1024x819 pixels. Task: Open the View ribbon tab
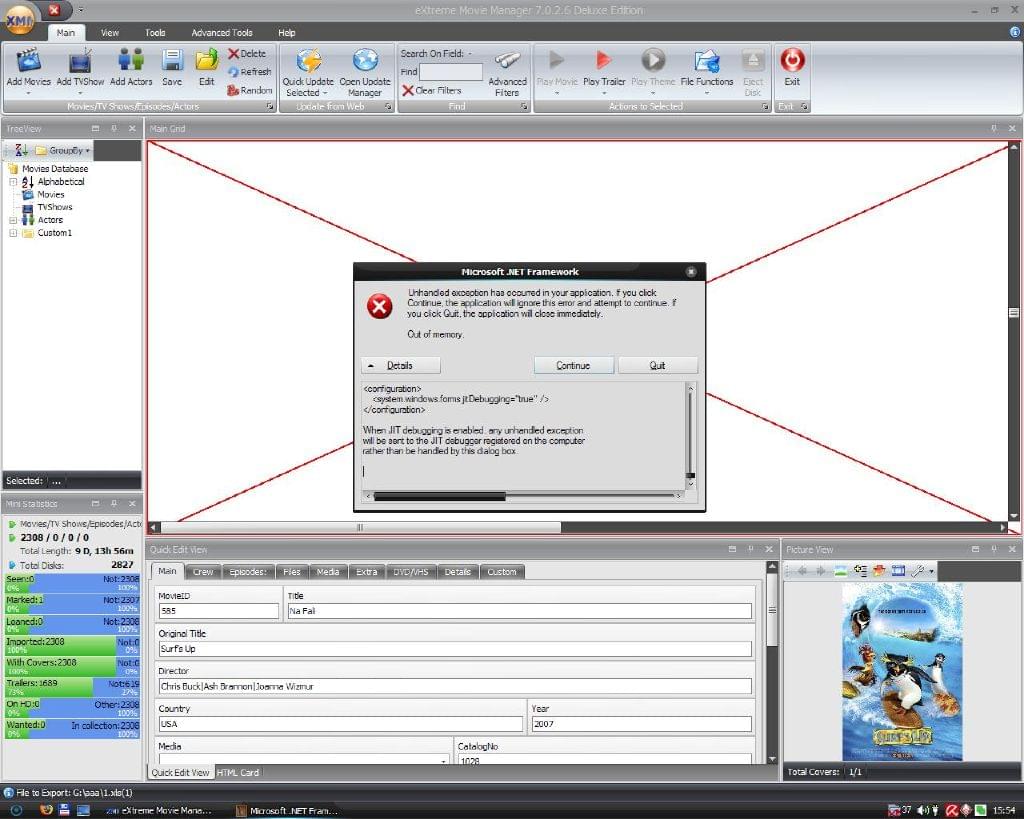110,33
